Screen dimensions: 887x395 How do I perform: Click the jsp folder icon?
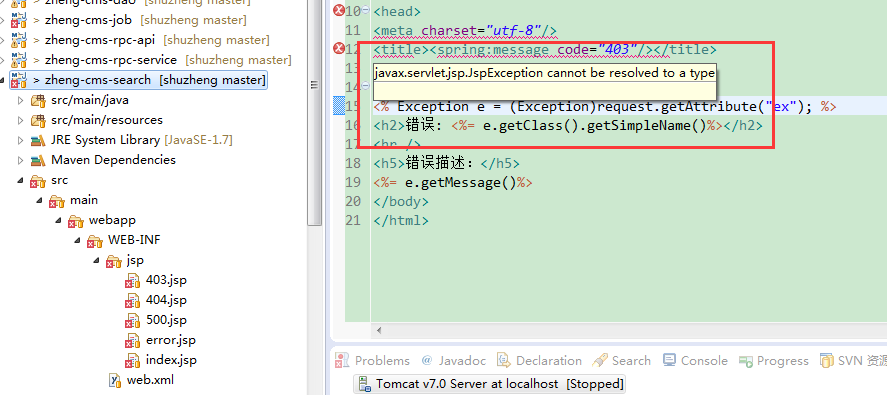[x=114, y=261]
